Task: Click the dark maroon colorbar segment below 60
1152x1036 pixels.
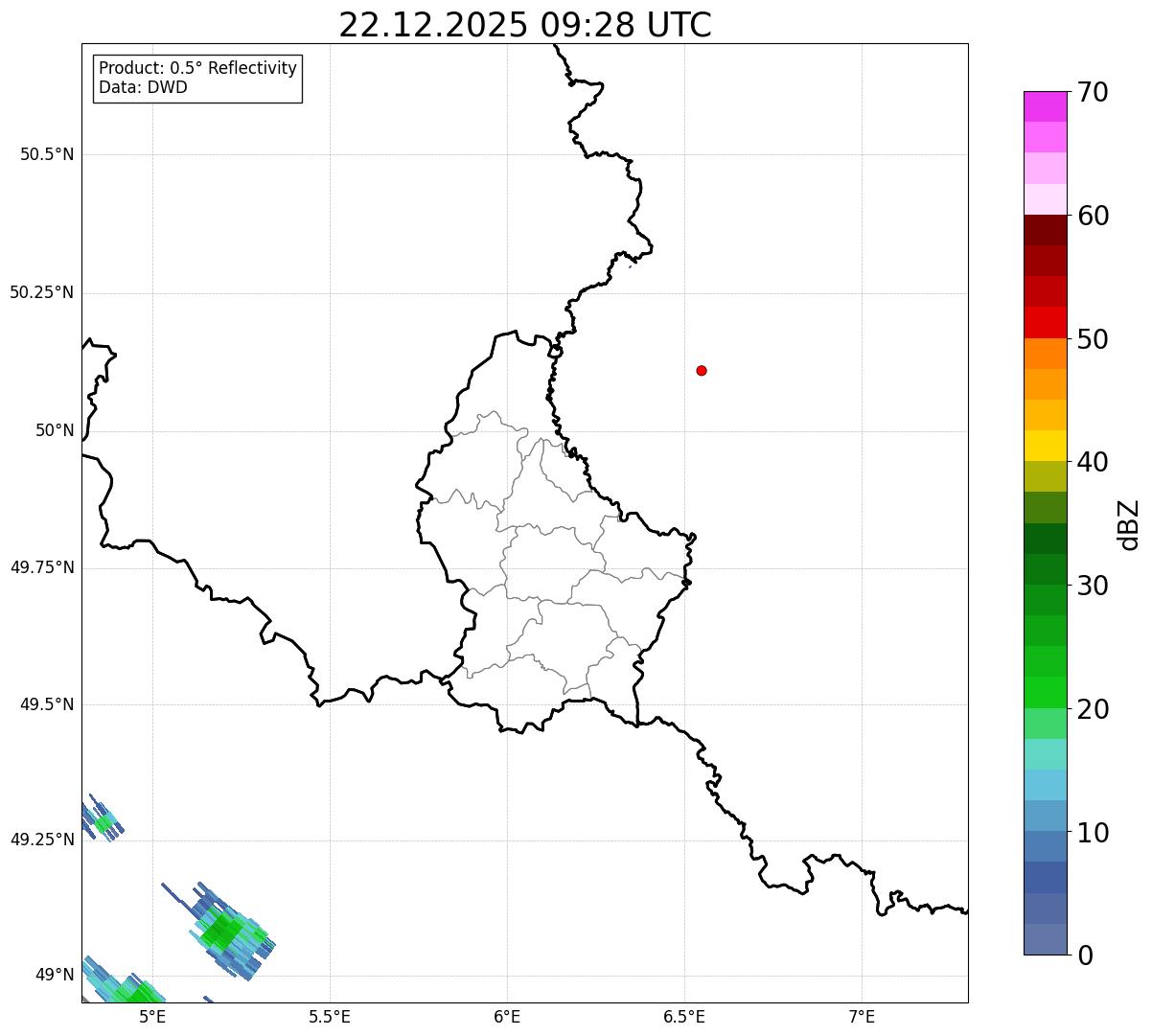Action: click(x=1045, y=230)
